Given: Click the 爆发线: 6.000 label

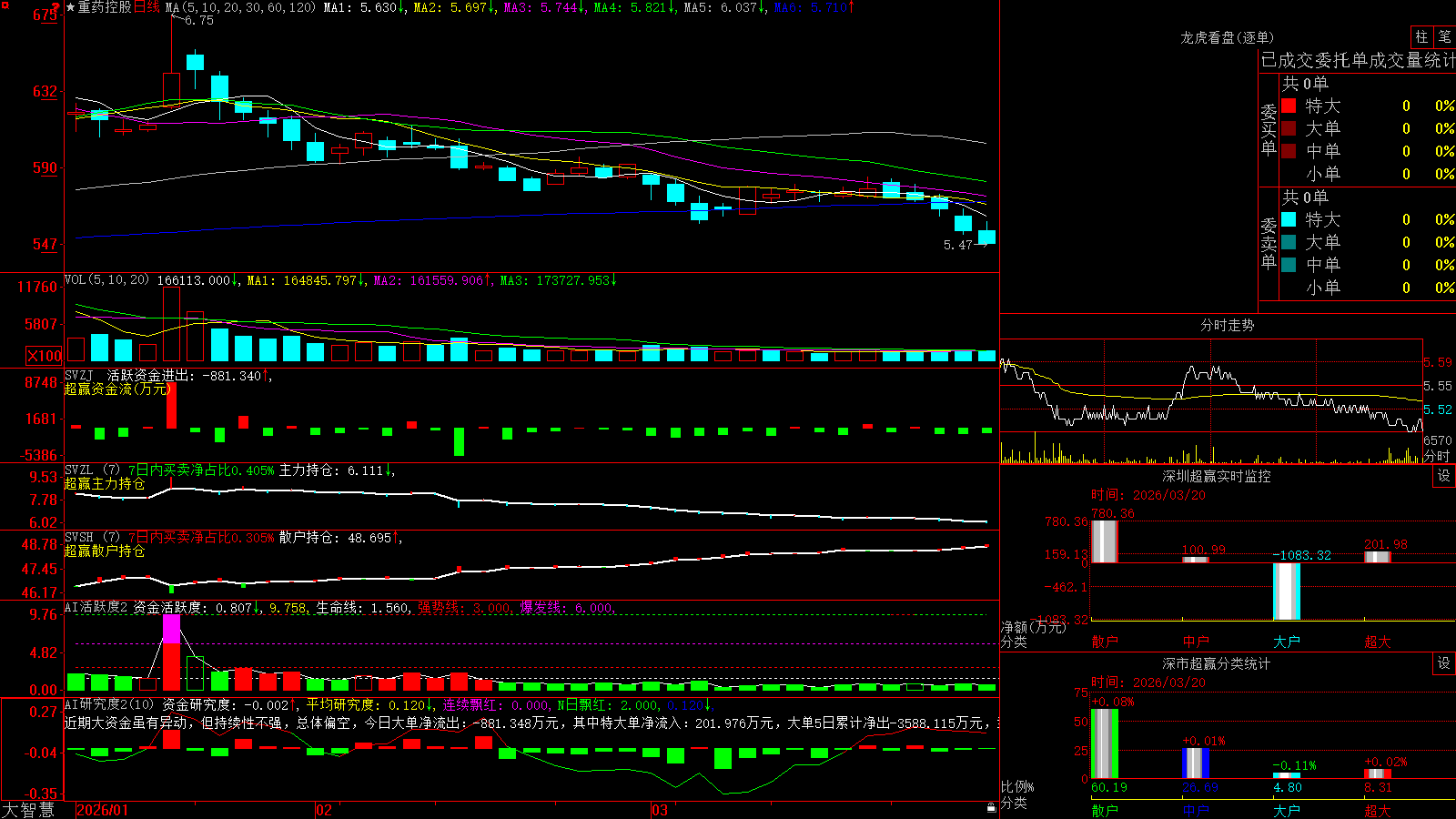Looking at the screenshot, I should pyautogui.click(x=567, y=608).
